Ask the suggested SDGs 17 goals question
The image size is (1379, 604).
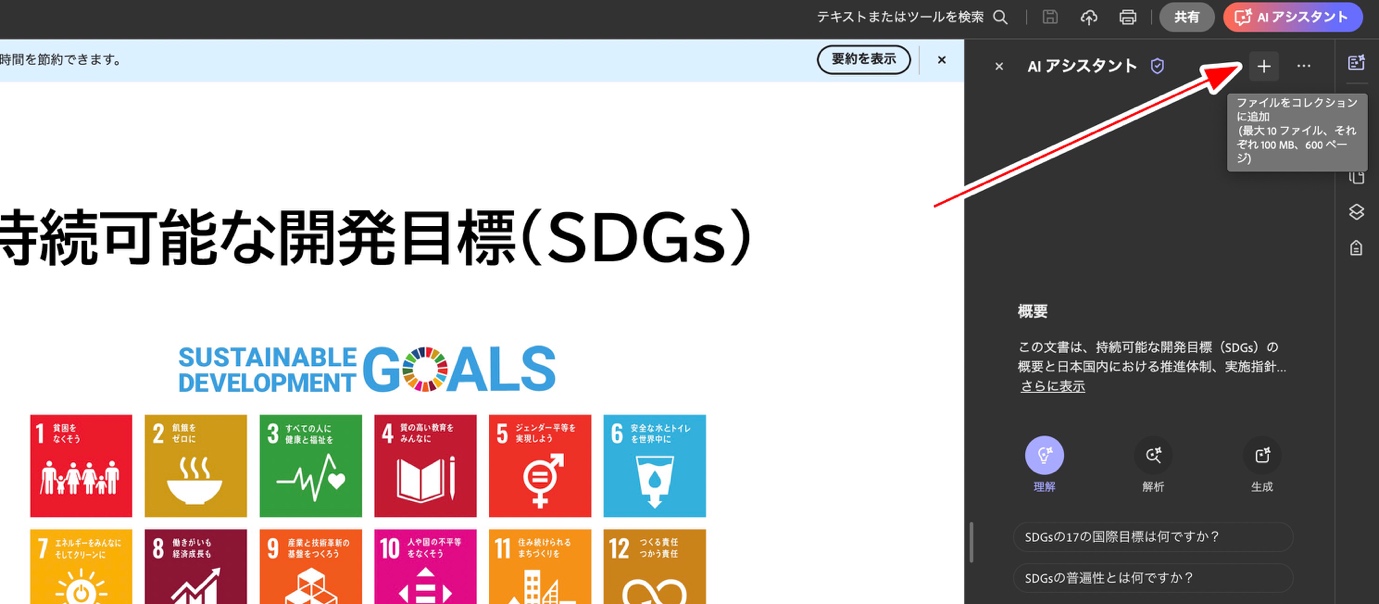tap(1152, 537)
